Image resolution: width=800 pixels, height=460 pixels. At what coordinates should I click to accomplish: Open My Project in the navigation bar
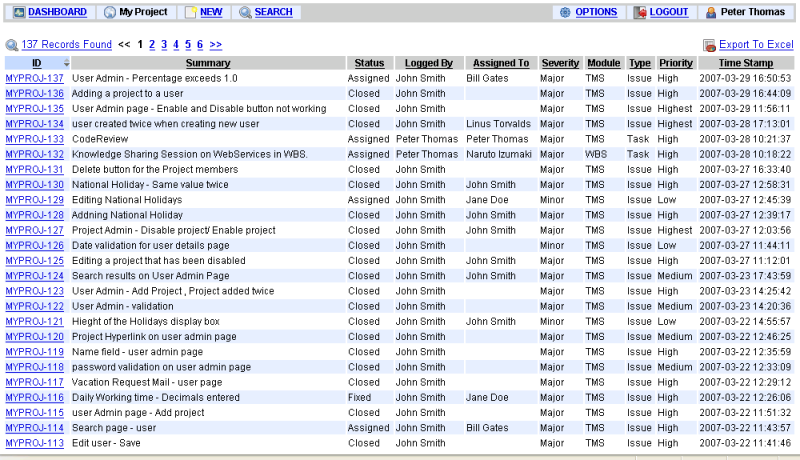[x=143, y=12]
